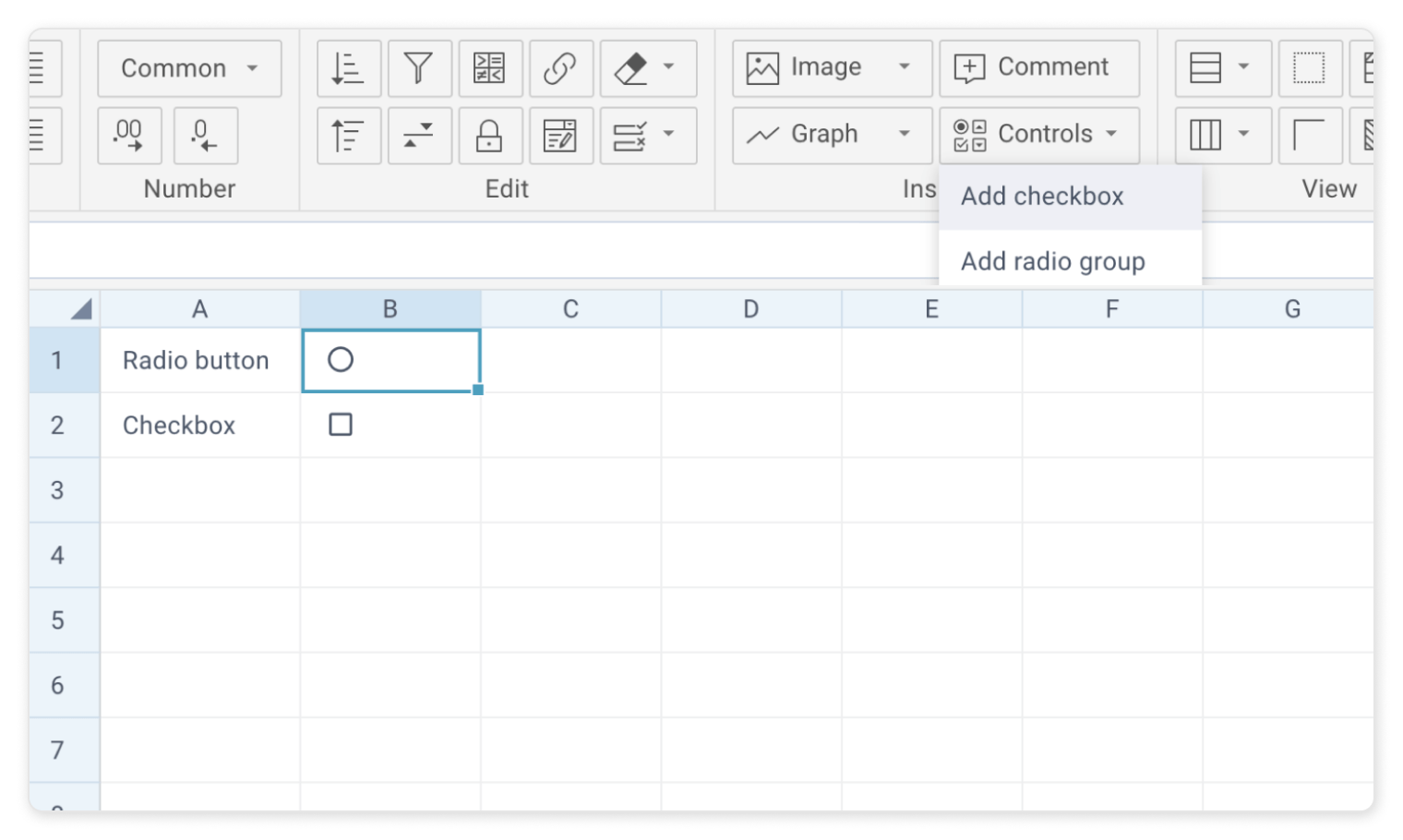This screenshot has height=840, width=1403.
Task: Click the dotted gridlines border icon
Action: point(1310,68)
